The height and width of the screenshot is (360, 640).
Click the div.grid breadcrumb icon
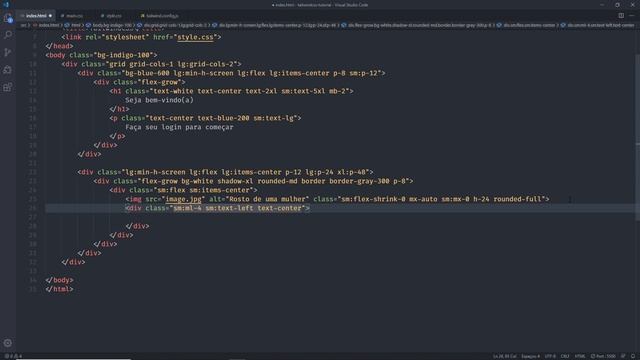[x=139, y=25]
